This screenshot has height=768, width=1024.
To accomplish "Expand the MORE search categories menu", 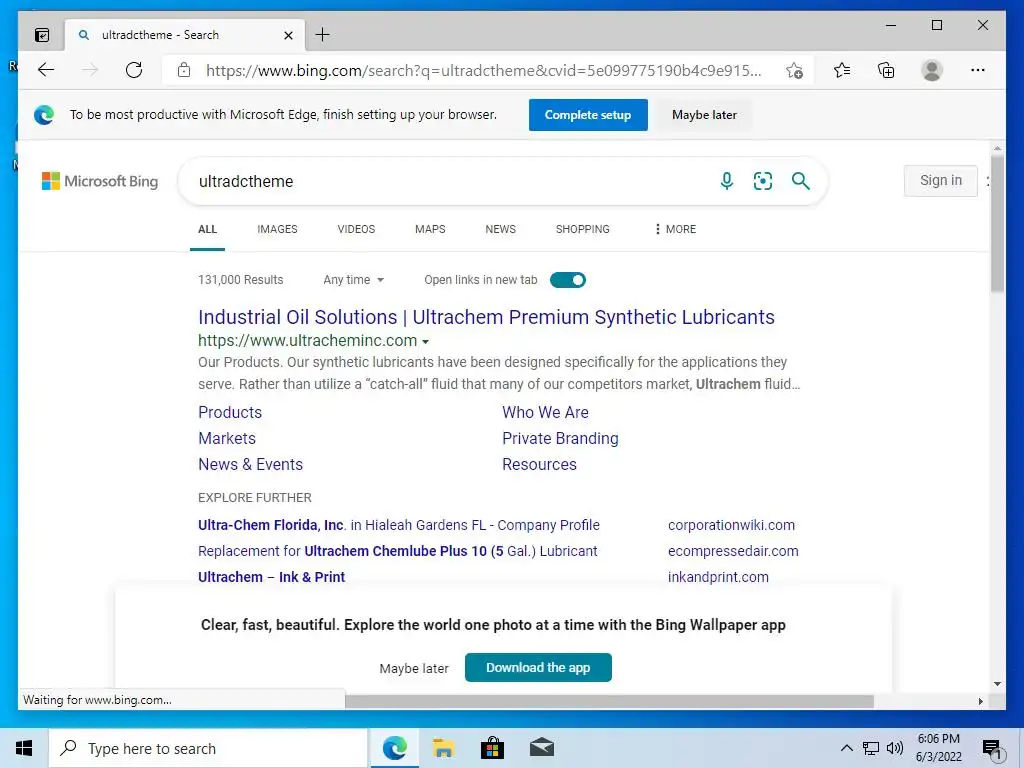I will click(675, 229).
